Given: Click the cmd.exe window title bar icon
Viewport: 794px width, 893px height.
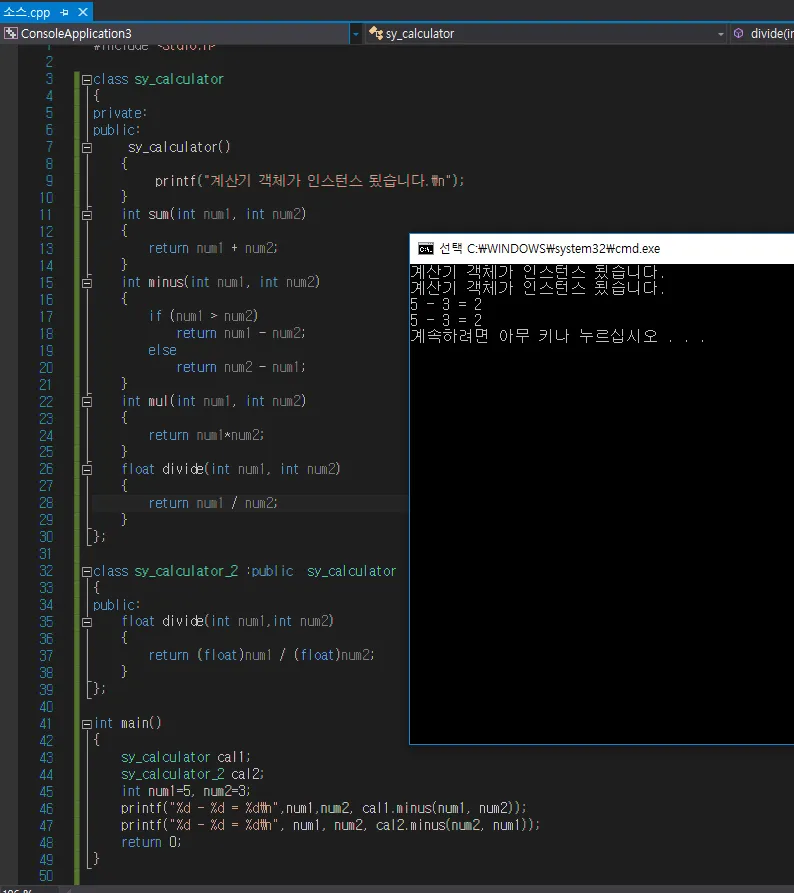Looking at the screenshot, I should 425,249.
